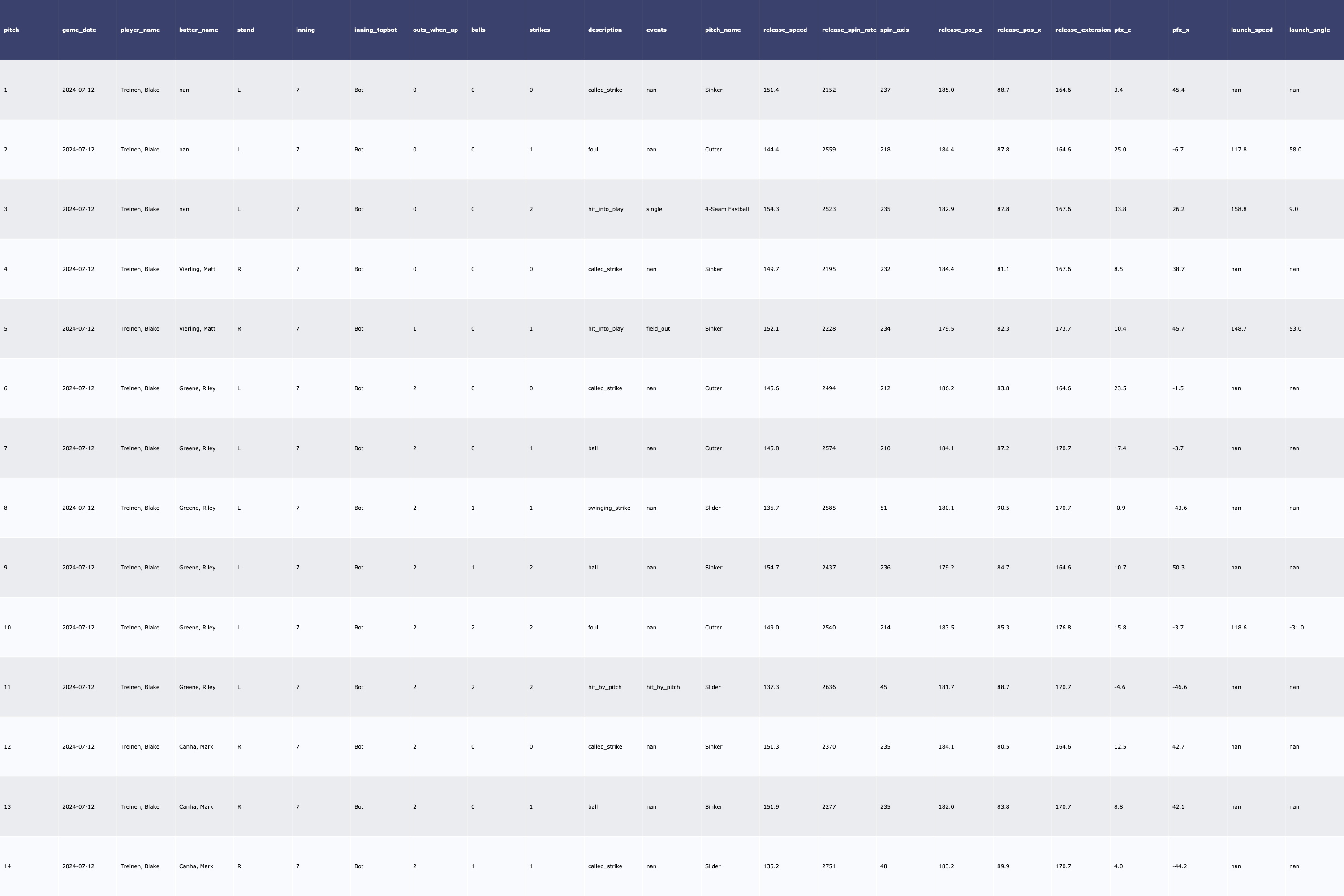
Task: Click pfx_x value -46.6
Action: point(1180,687)
